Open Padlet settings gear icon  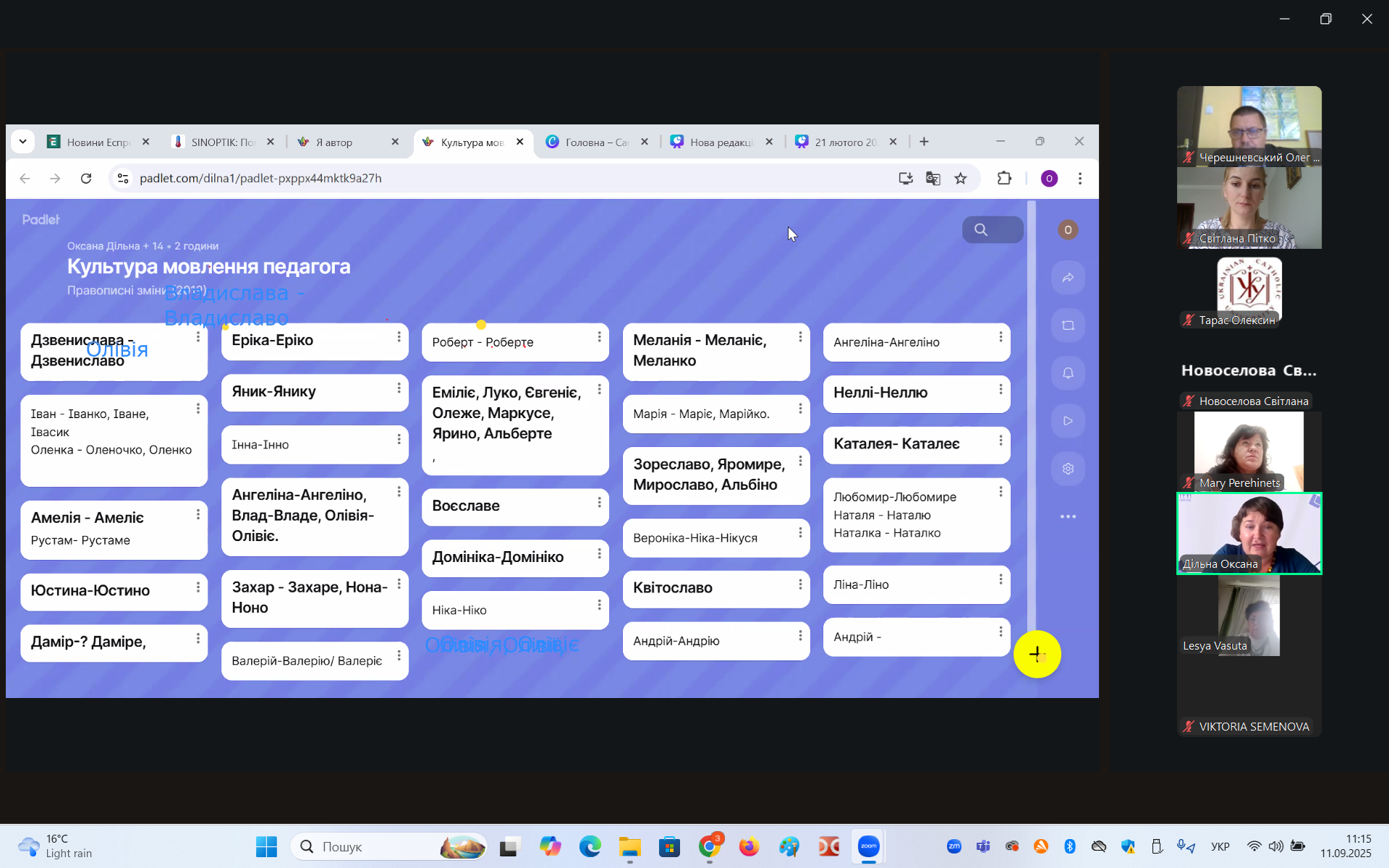pos(1068,469)
